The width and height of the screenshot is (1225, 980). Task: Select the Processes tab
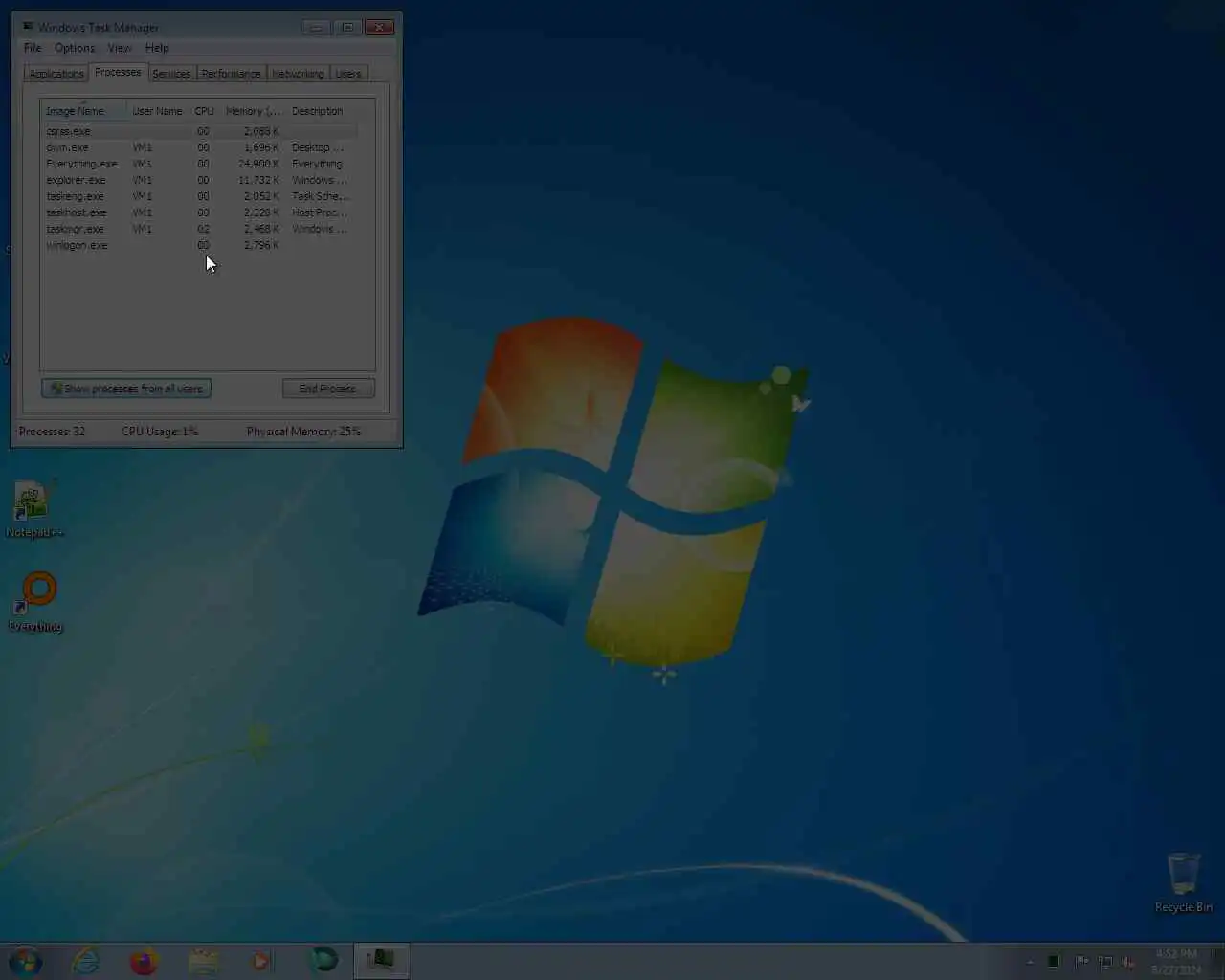(x=118, y=73)
